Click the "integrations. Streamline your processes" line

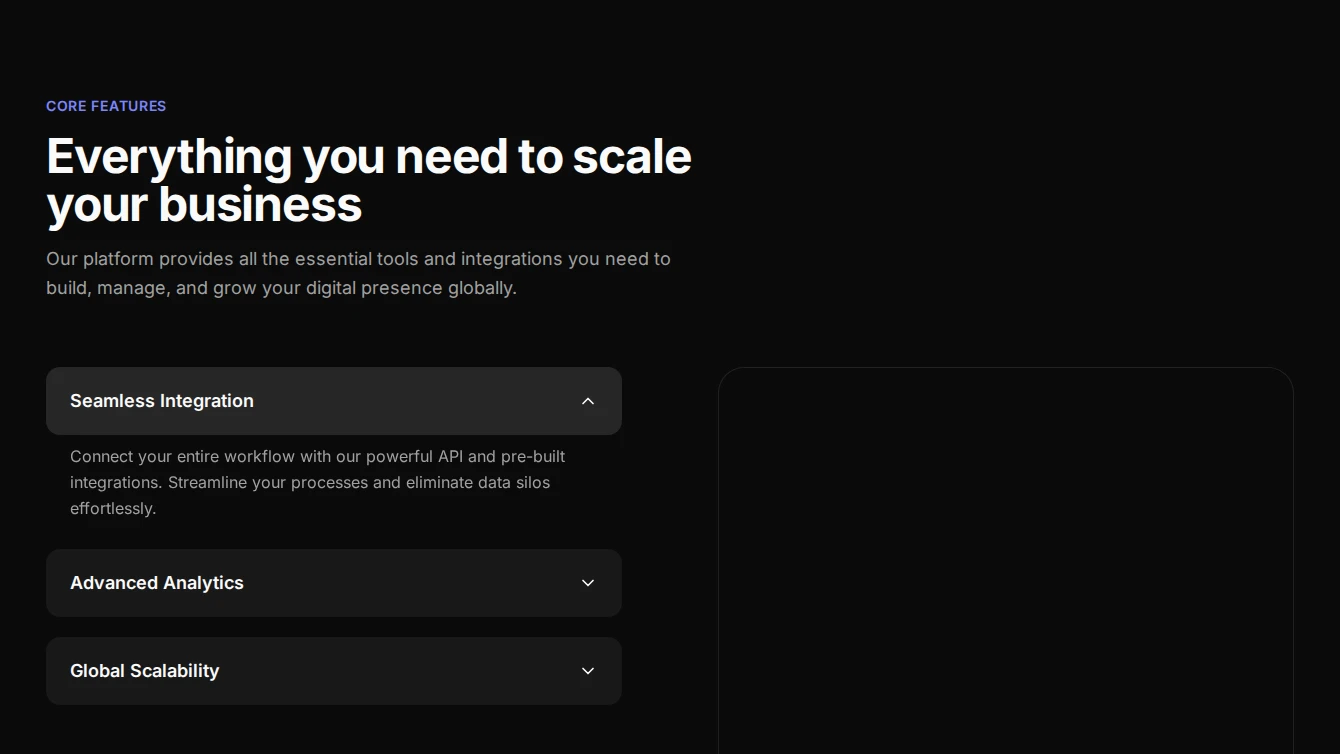point(310,482)
